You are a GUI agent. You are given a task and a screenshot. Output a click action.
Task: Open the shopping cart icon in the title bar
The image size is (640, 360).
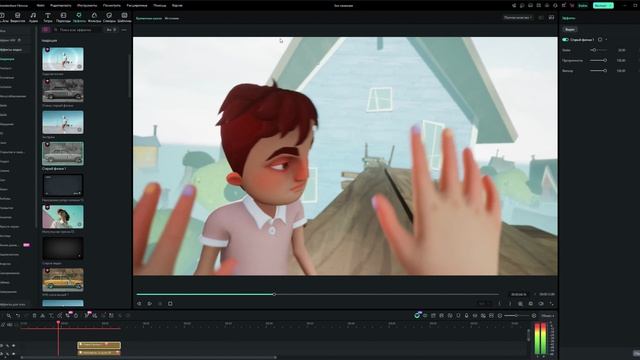(x=572, y=6)
